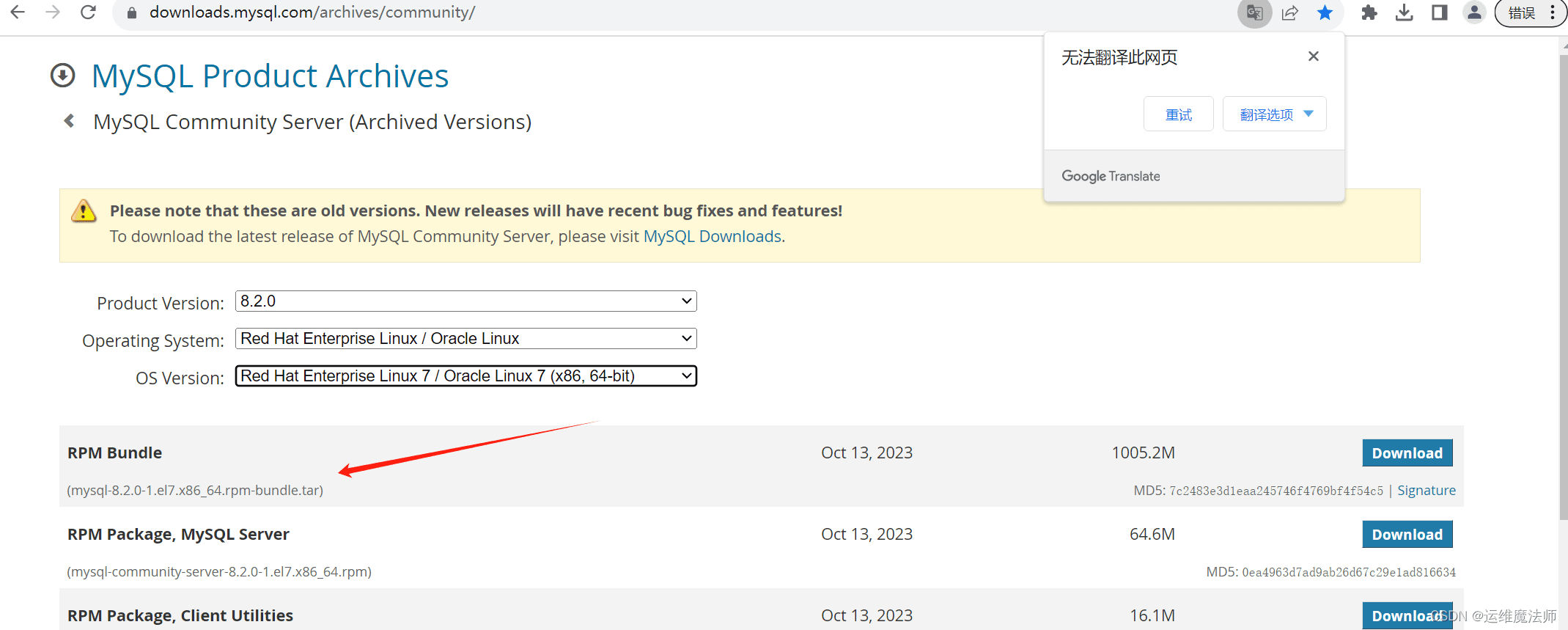Open the OS Version dropdown

click(466, 376)
